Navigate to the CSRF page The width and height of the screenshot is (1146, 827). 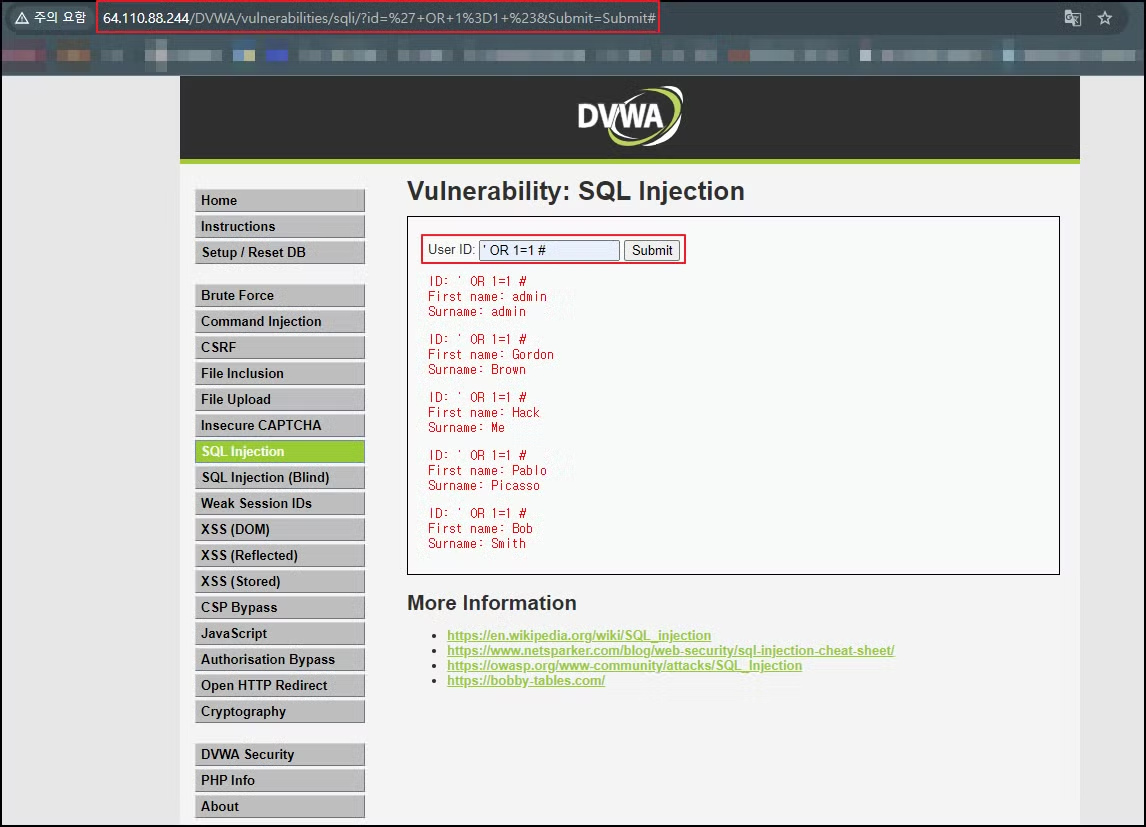280,347
